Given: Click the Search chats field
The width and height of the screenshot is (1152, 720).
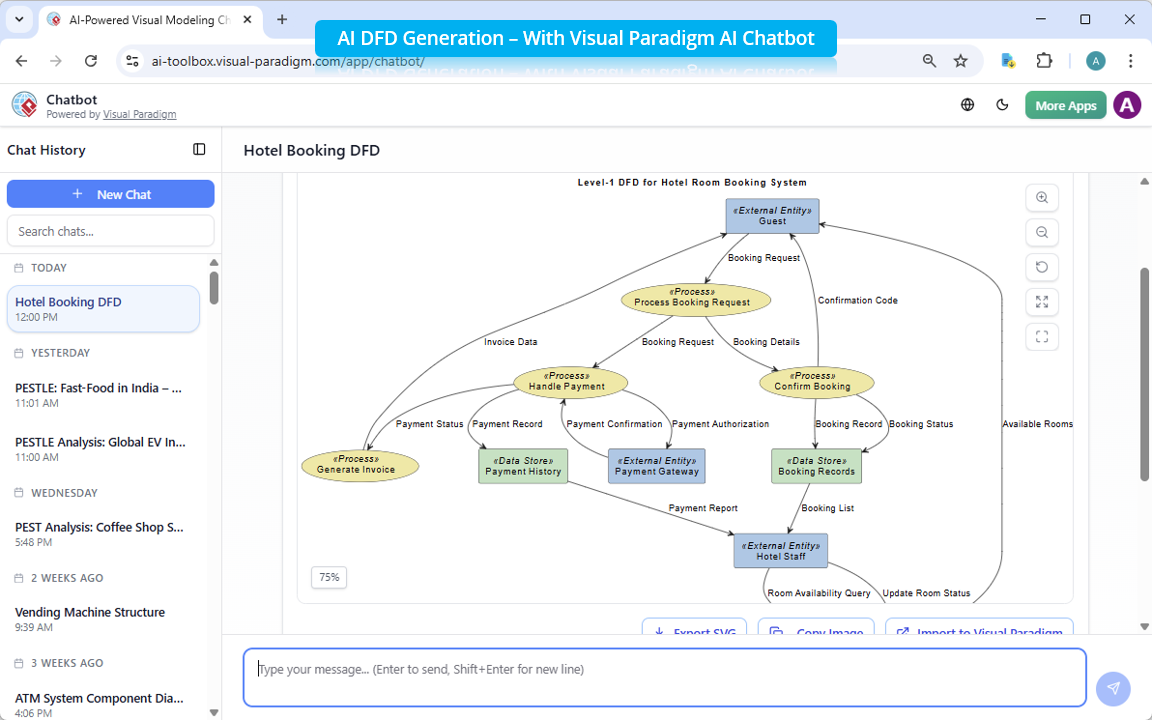Looking at the screenshot, I should [110, 231].
